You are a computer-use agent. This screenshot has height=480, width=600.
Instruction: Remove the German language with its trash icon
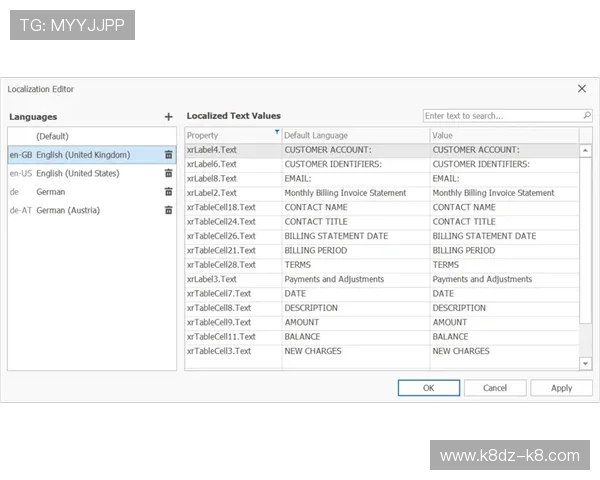(x=168, y=192)
